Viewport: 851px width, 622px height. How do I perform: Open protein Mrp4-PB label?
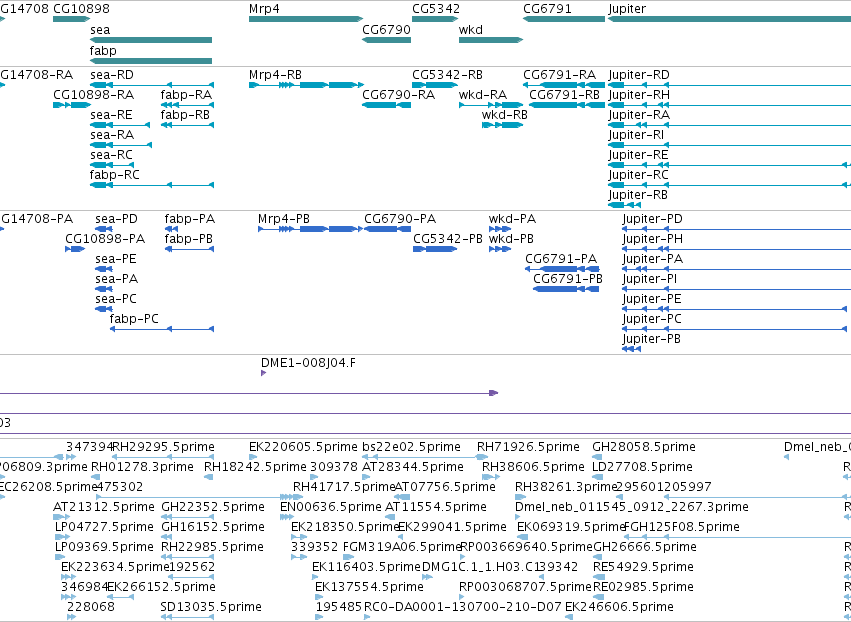click(284, 219)
